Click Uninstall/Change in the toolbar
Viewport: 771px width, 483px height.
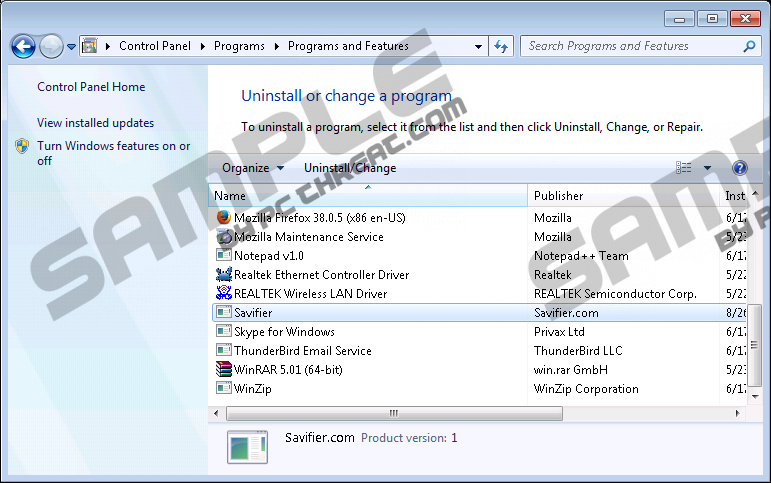tap(350, 168)
